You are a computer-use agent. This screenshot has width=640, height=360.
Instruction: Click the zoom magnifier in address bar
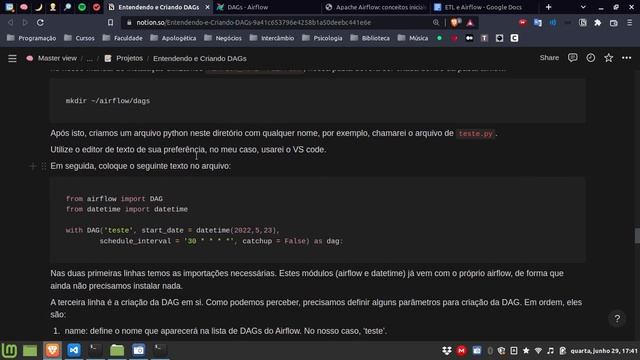(x=436, y=23)
